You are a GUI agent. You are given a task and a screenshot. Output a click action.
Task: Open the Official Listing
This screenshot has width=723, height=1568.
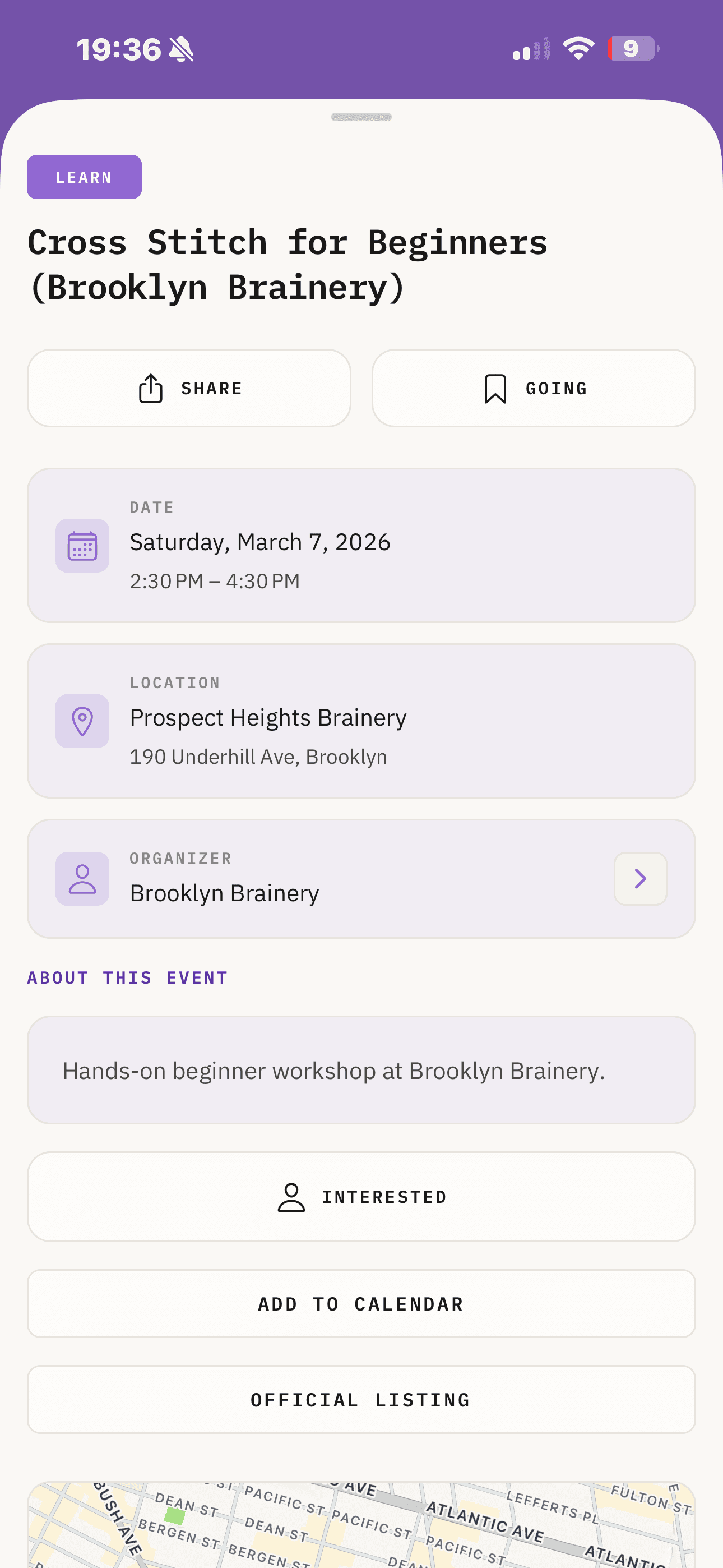[x=361, y=1399]
